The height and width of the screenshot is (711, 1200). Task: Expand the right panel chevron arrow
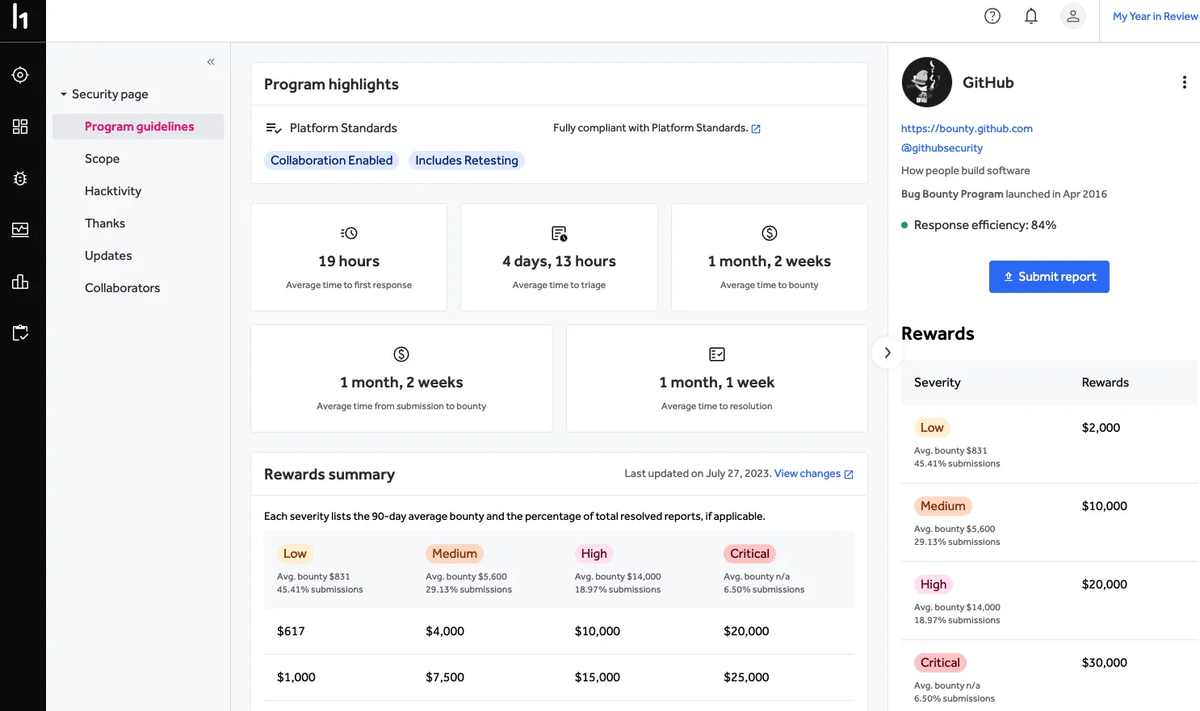click(887, 352)
